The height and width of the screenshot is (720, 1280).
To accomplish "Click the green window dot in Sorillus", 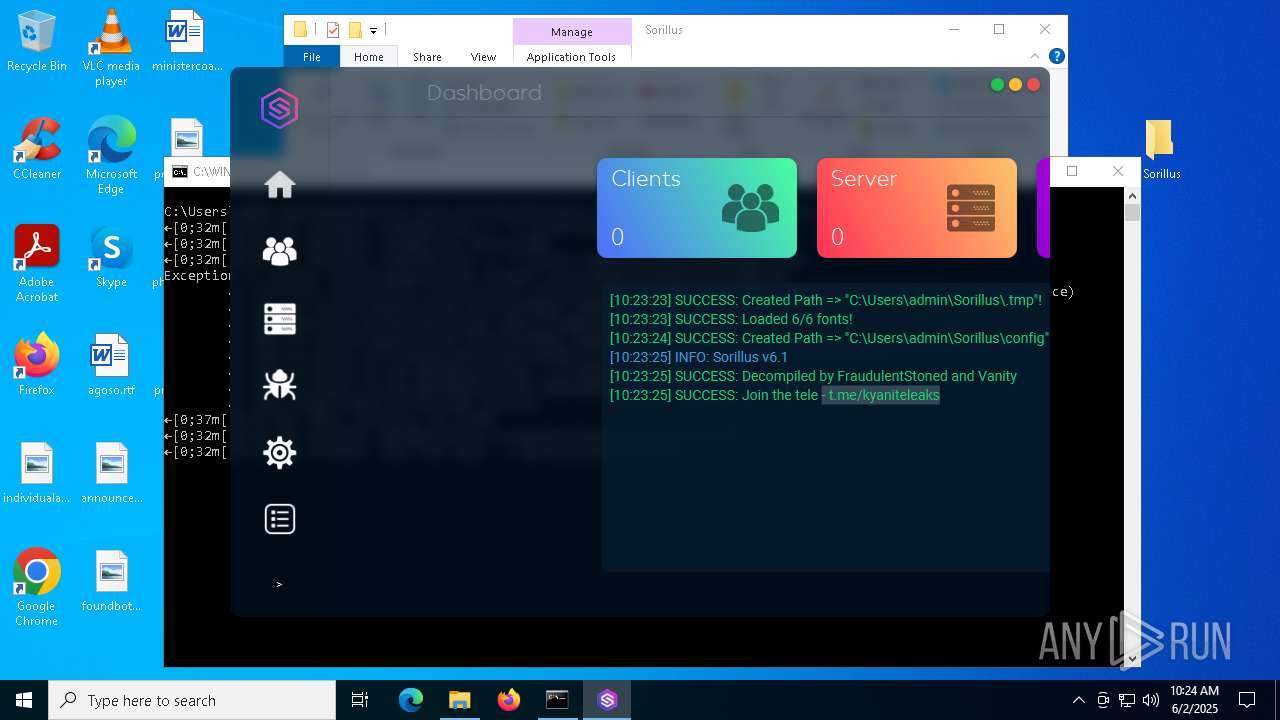I will pyautogui.click(x=997, y=85).
